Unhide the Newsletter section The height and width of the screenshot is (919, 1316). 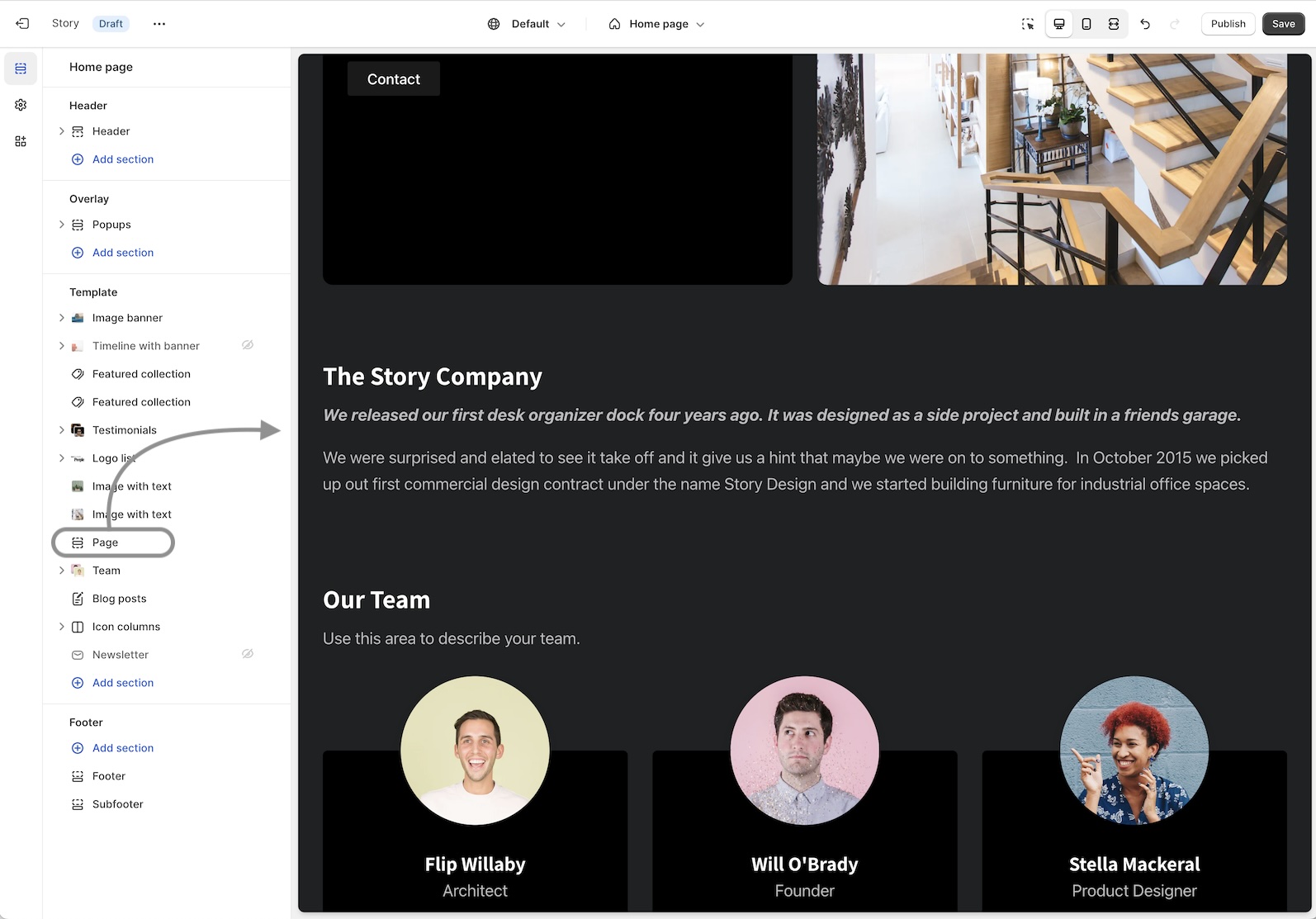coord(247,654)
